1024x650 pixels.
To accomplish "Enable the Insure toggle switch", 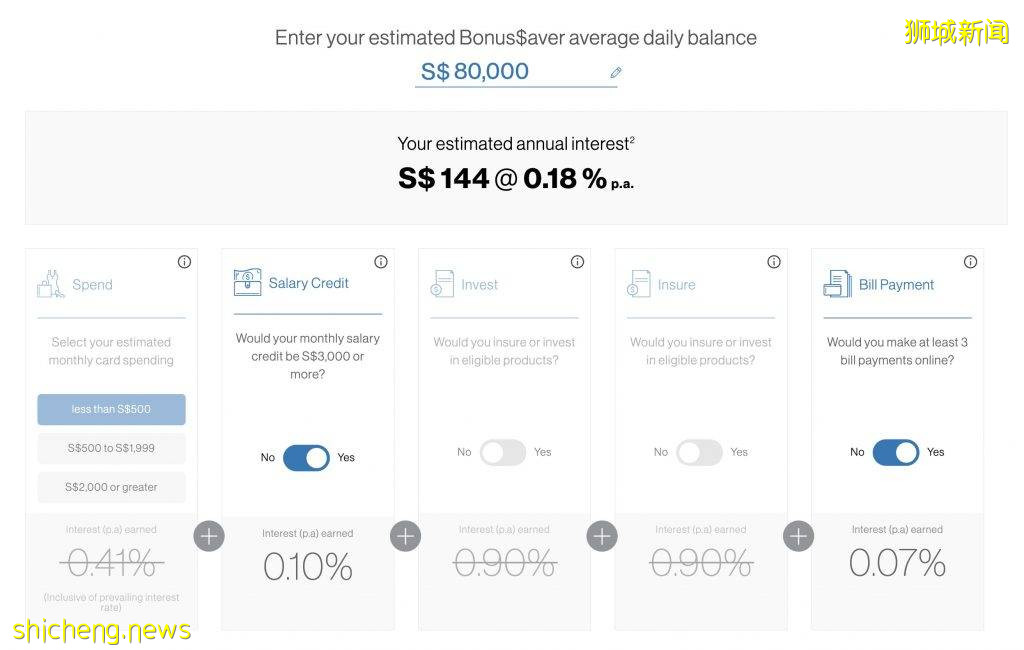I will click(x=699, y=452).
